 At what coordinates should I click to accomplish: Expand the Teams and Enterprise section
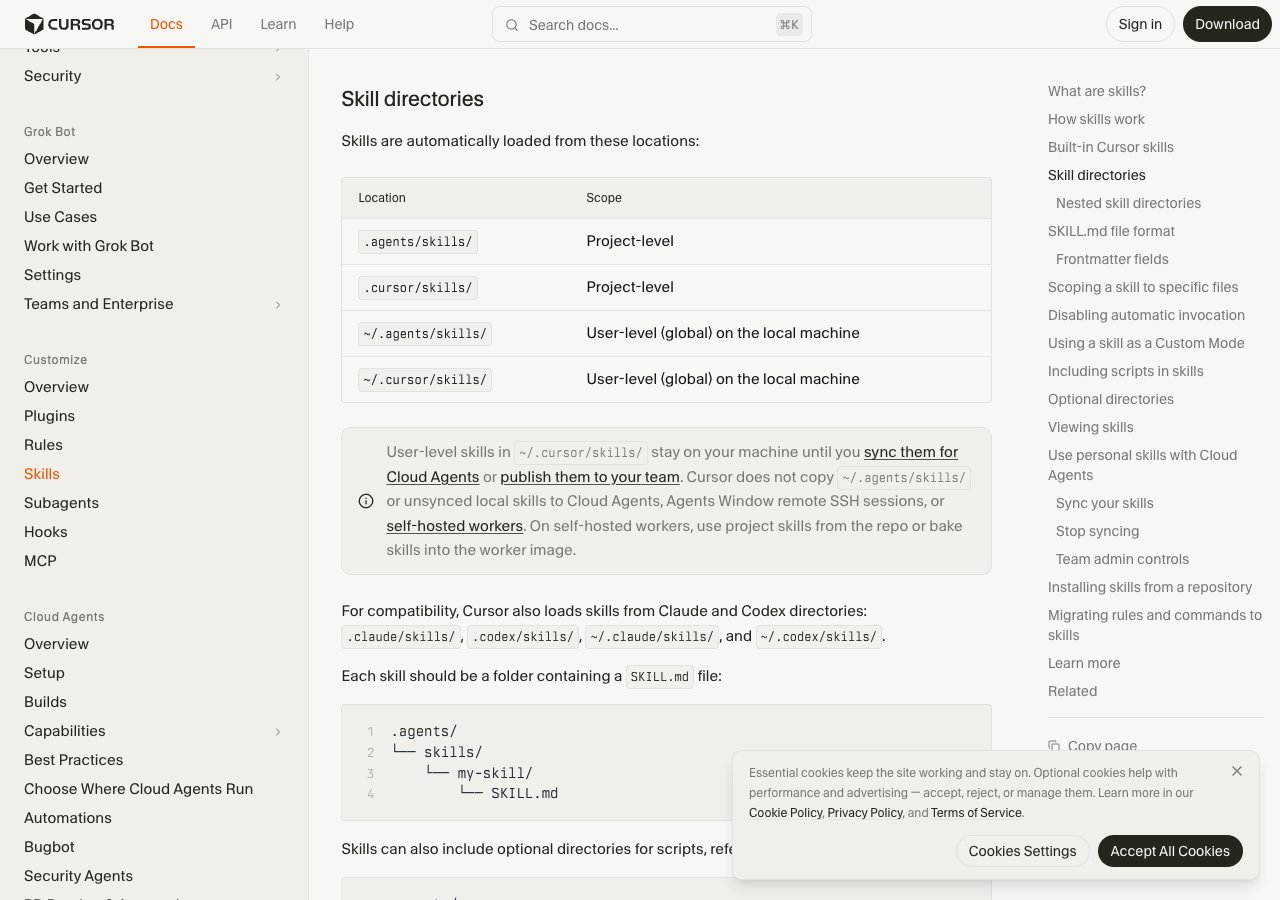pyautogui.click(x=278, y=305)
